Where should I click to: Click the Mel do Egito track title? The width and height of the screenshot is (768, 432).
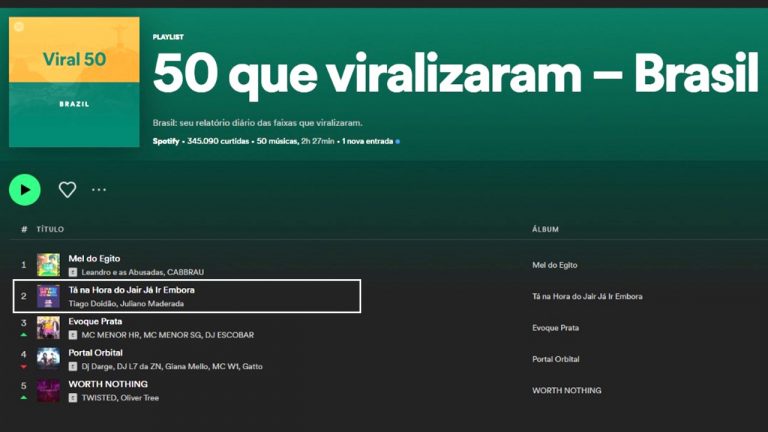(x=94, y=259)
